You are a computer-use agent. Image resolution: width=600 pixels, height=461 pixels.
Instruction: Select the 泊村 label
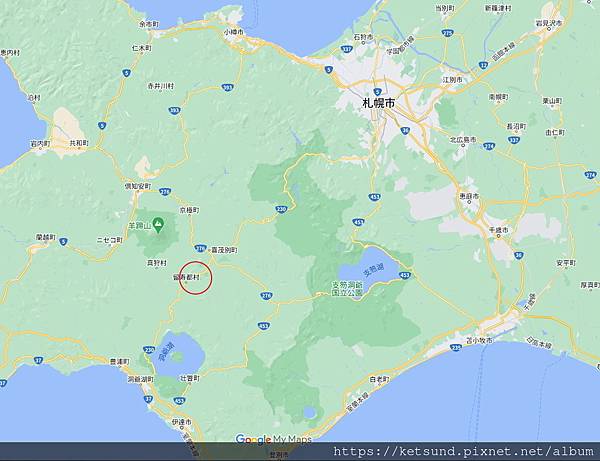click(34, 98)
